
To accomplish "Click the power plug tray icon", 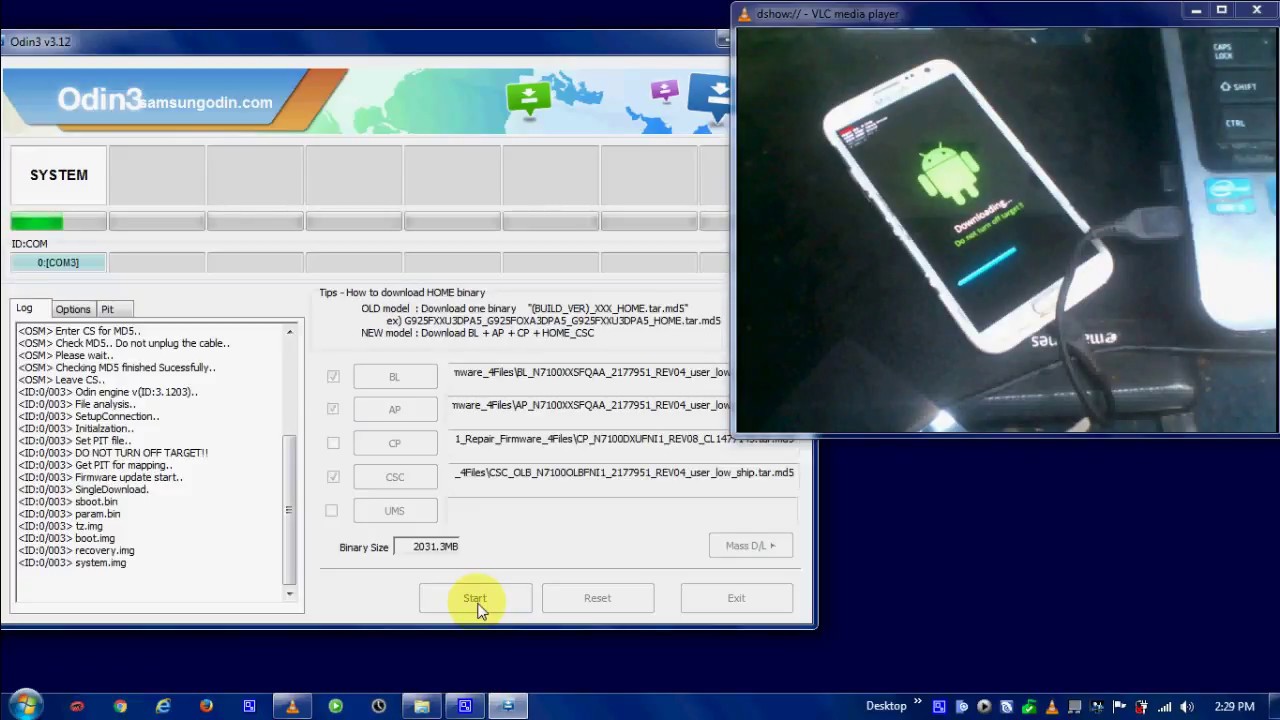I will (x=1142, y=706).
